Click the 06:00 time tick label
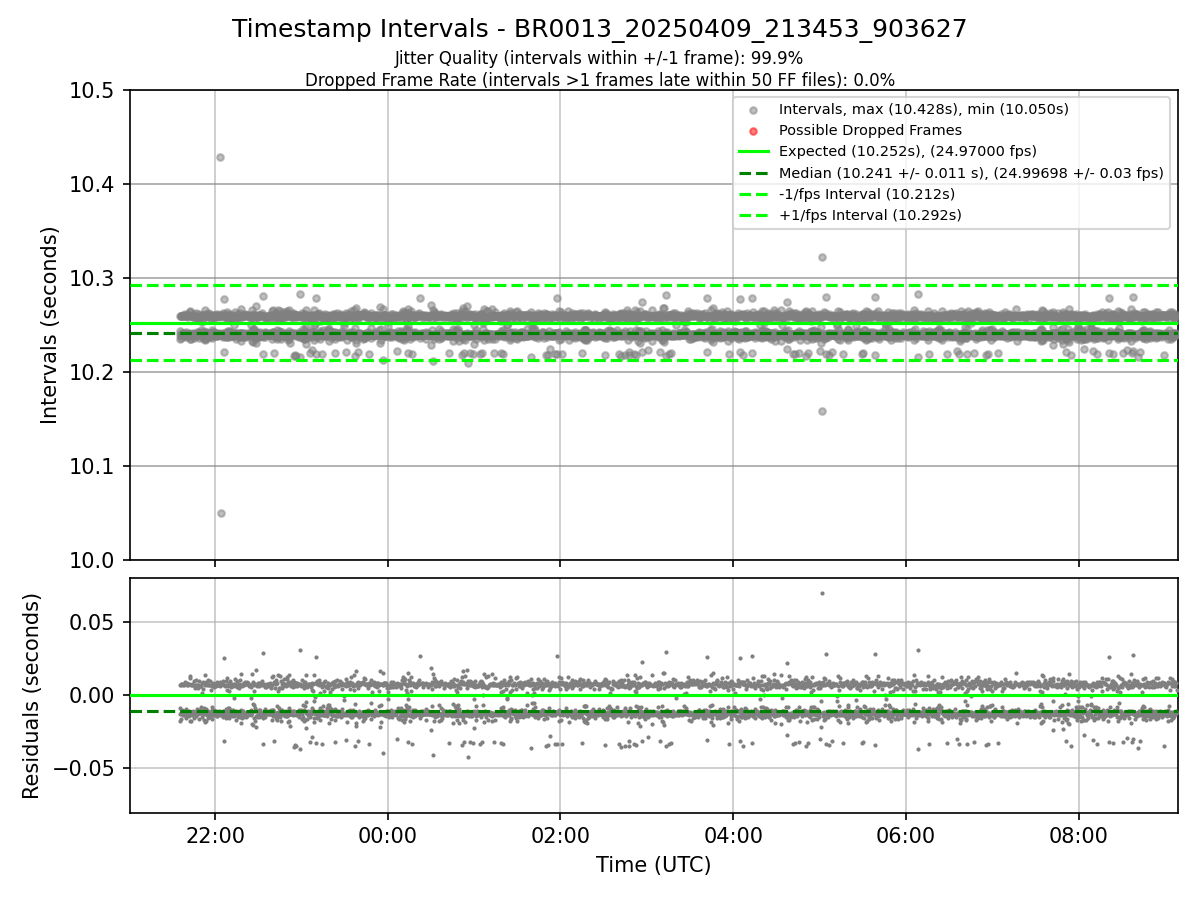The width and height of the screenshot is (1200, 900). [x=906, y=836]
